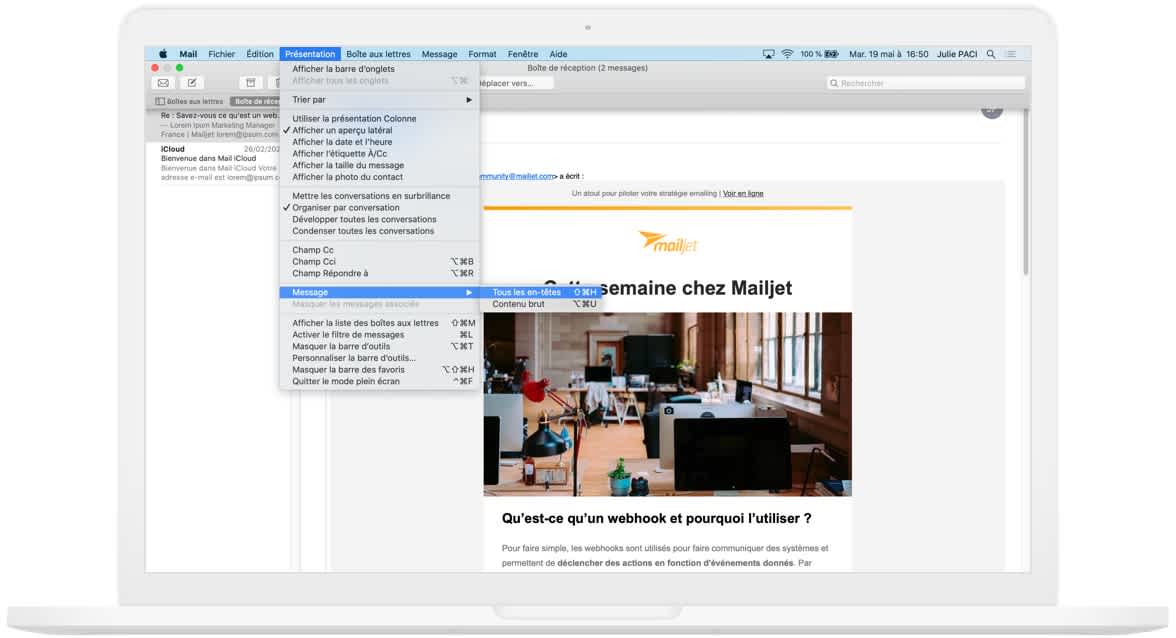Select Tous les en-têtes submenu item
This screenshot has height=638, width=1176.
[x=541, y=292]
